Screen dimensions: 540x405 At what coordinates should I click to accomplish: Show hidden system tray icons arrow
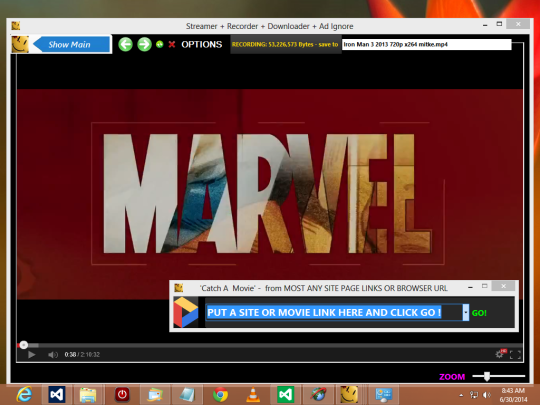tap(461, 395)
